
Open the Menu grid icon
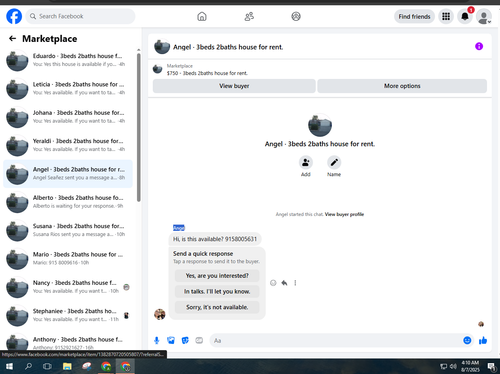pos(446,16)
